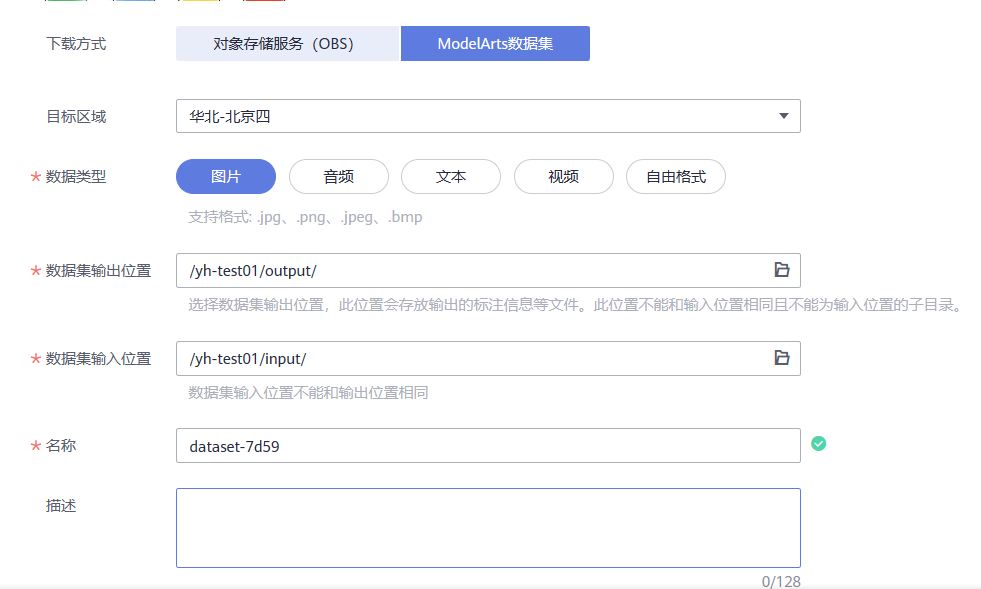Open folder browser for 数据集输出位置
981x589 pixels.
(781, 270)
